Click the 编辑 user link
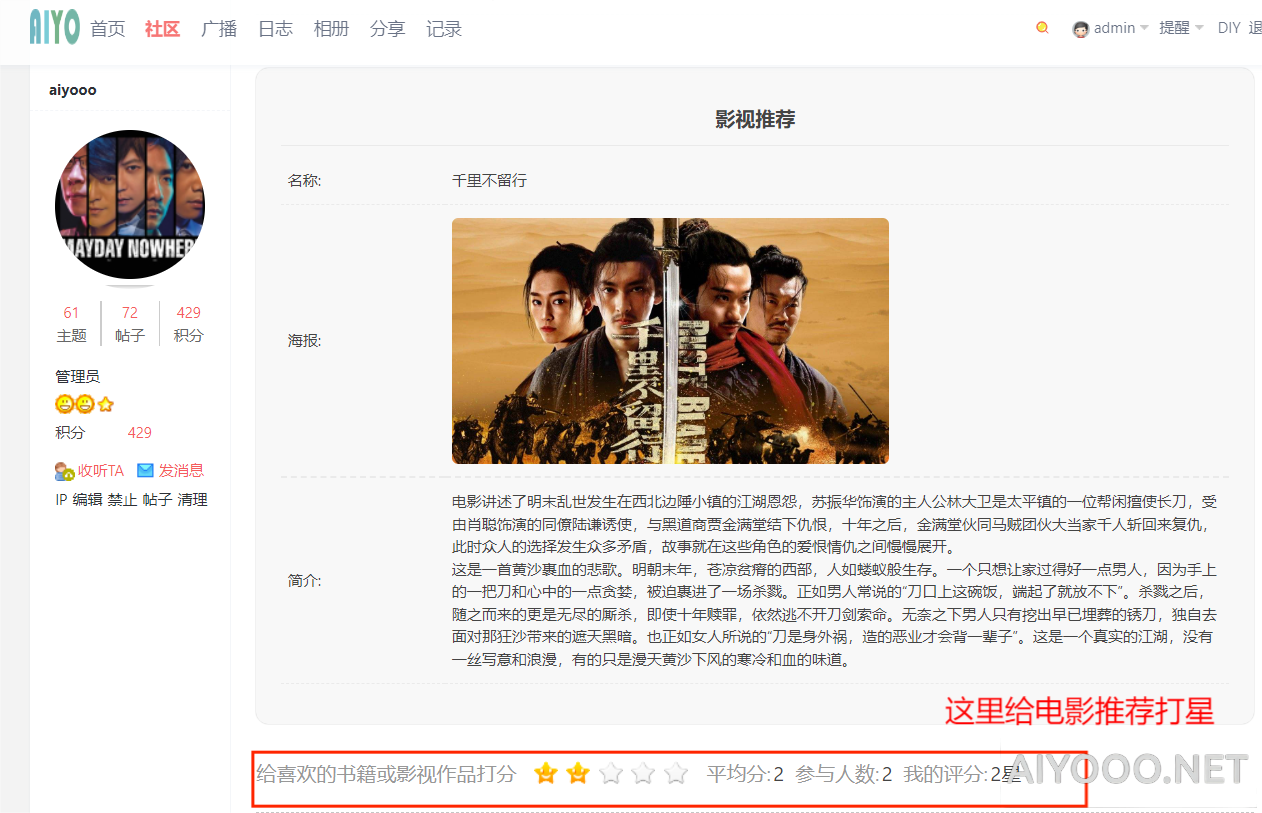Image resolution: width=1262 pixels, height=813 pixels. point(87,500)
